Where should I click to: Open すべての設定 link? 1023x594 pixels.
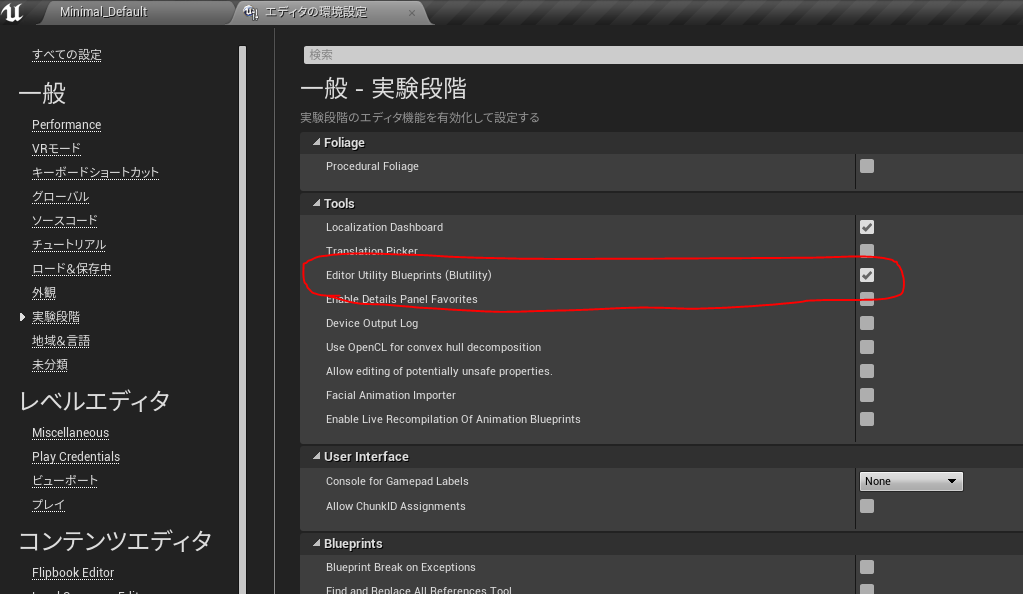(x=67, y=55)
